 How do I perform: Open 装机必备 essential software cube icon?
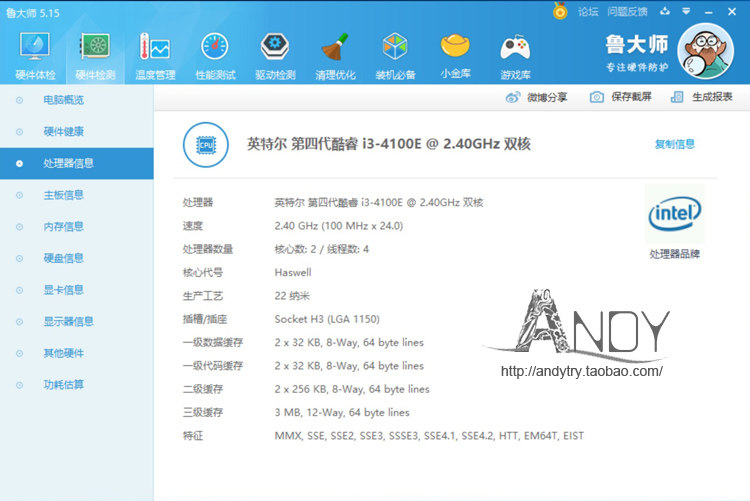[x=395, y=55]
